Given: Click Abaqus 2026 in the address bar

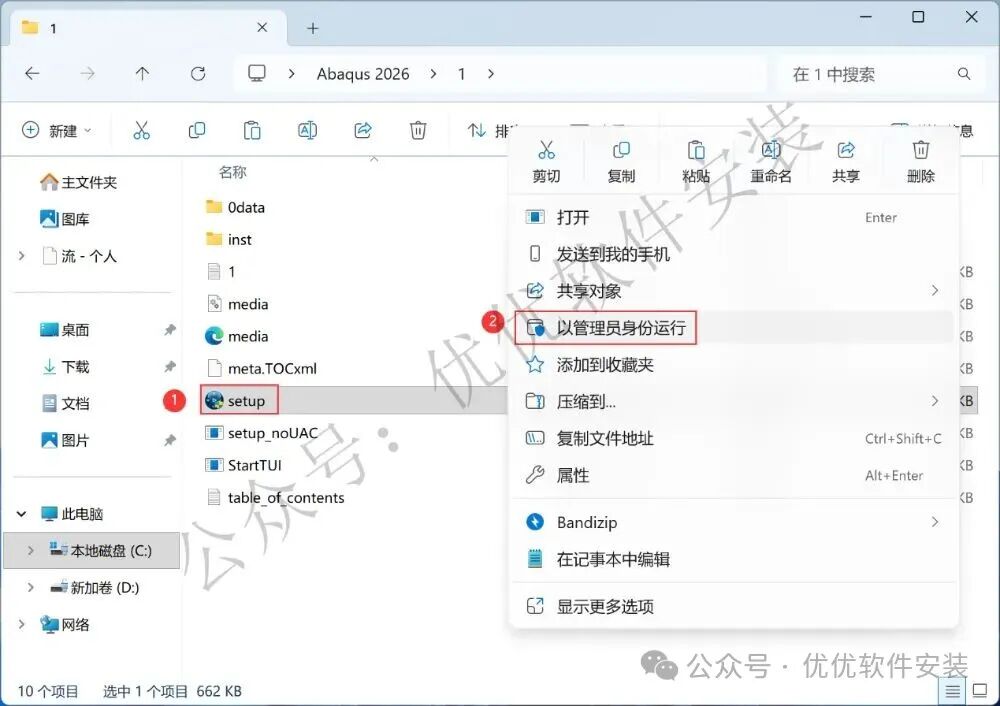Looking at the screenshot, I should point(363,74).
